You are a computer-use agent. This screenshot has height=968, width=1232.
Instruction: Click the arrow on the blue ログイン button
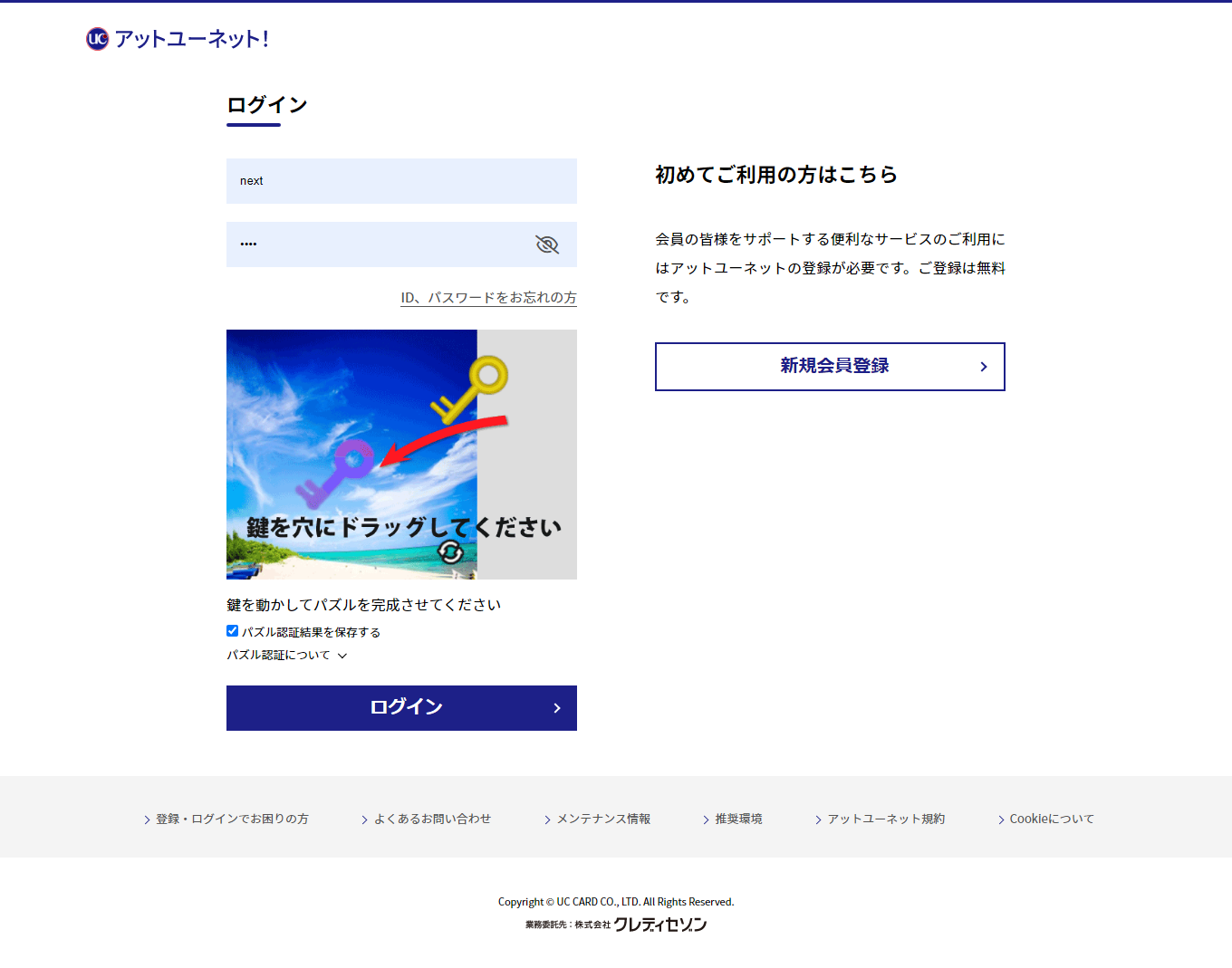[557, 708]
